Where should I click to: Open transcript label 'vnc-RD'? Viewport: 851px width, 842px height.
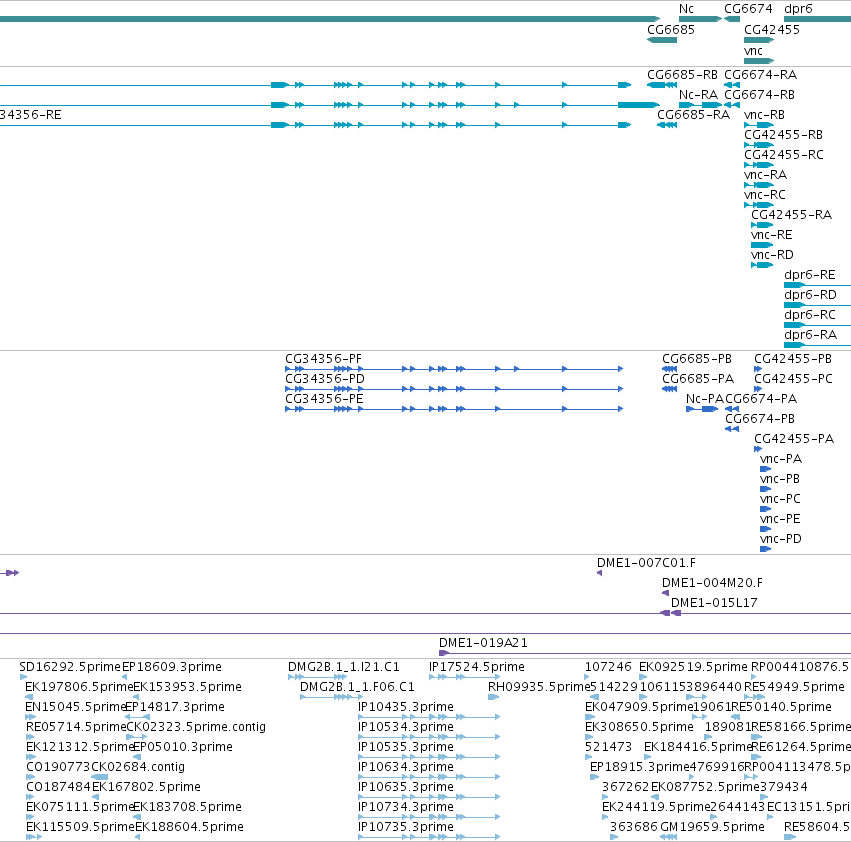(772, 255)
